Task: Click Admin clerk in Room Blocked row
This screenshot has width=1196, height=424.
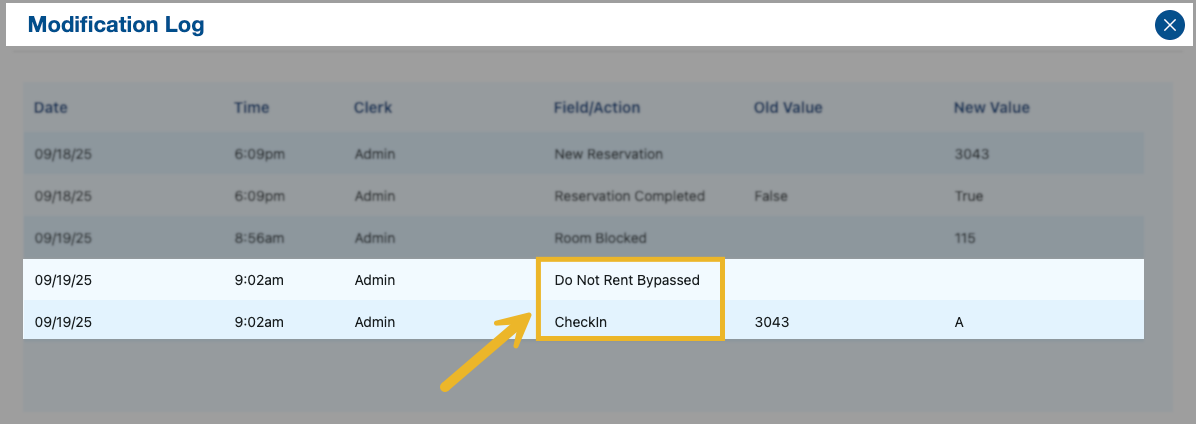Action: [x=375, y=239]
